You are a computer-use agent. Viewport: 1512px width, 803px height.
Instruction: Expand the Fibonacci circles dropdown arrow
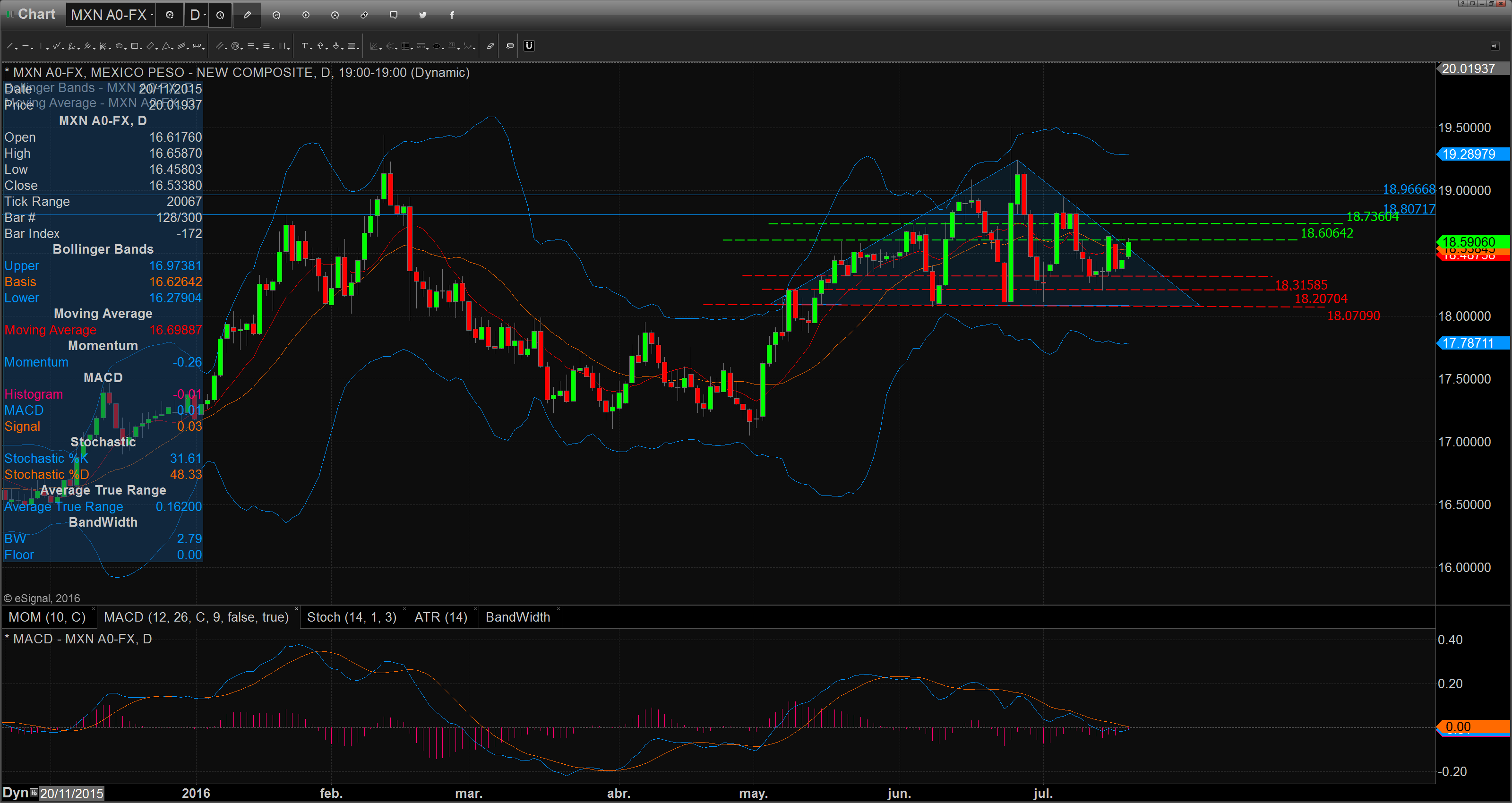(x=242, y=49)
